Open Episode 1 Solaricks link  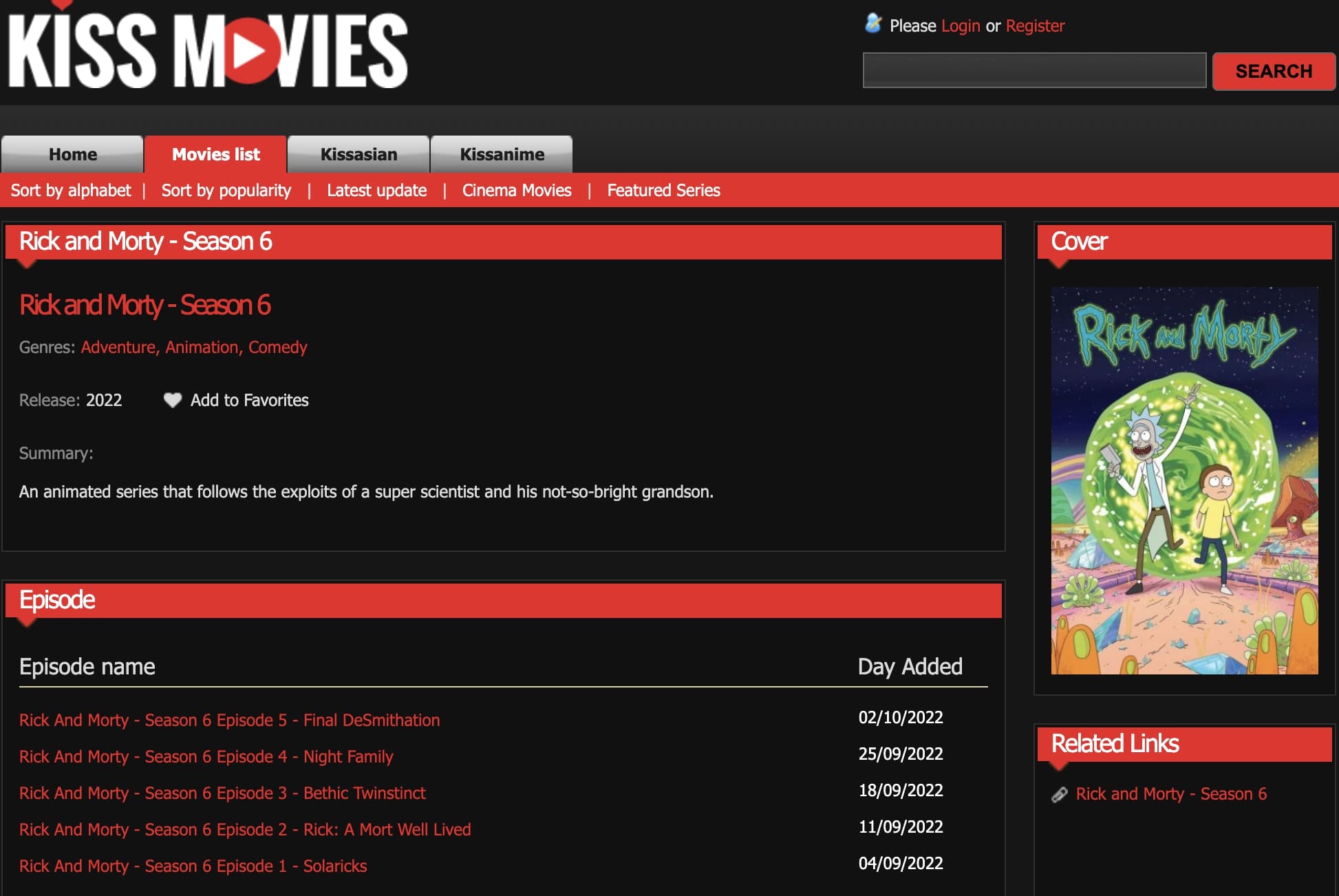(x=193, y=866)
